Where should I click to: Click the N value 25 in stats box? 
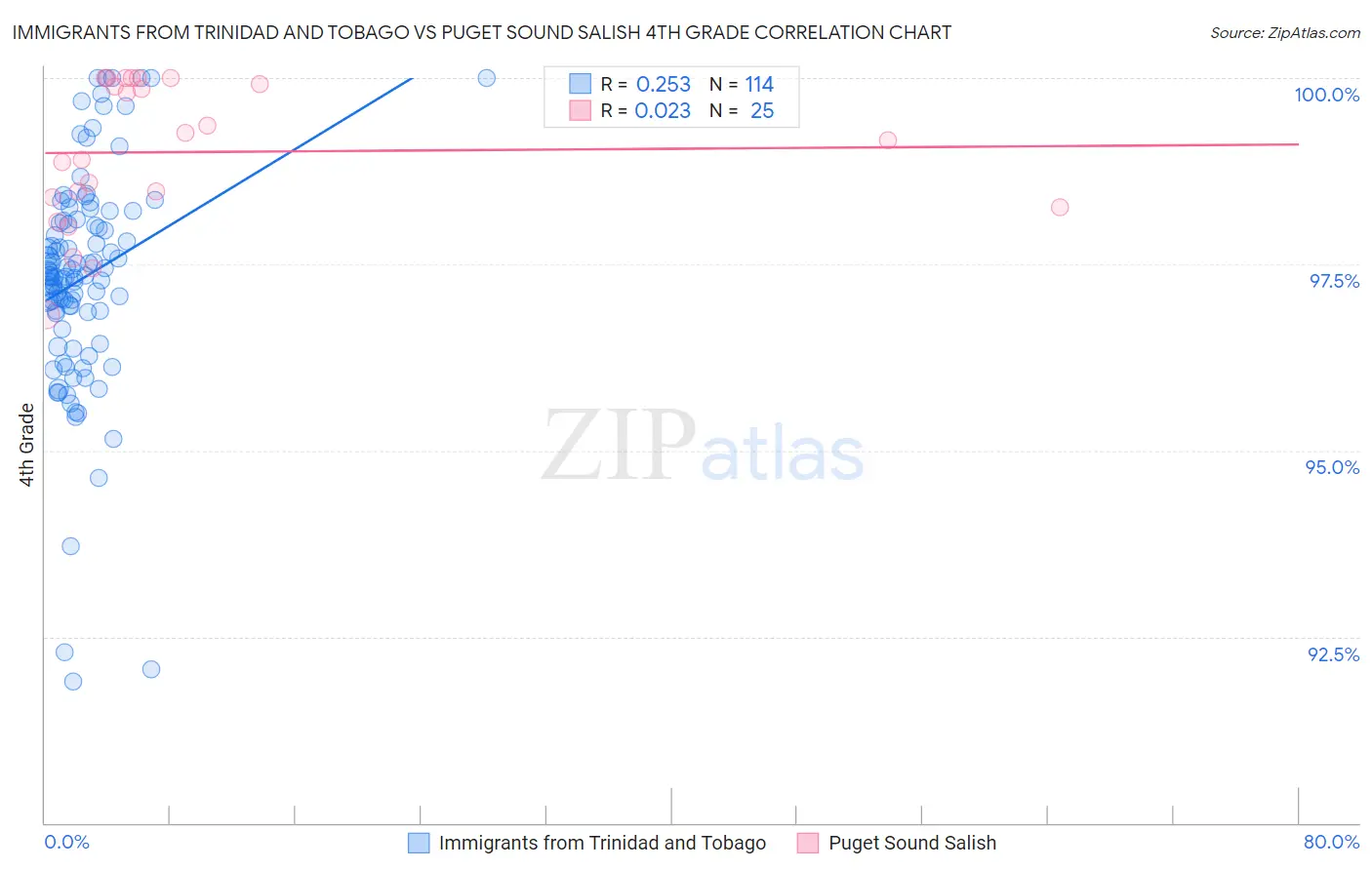(762, 110)
